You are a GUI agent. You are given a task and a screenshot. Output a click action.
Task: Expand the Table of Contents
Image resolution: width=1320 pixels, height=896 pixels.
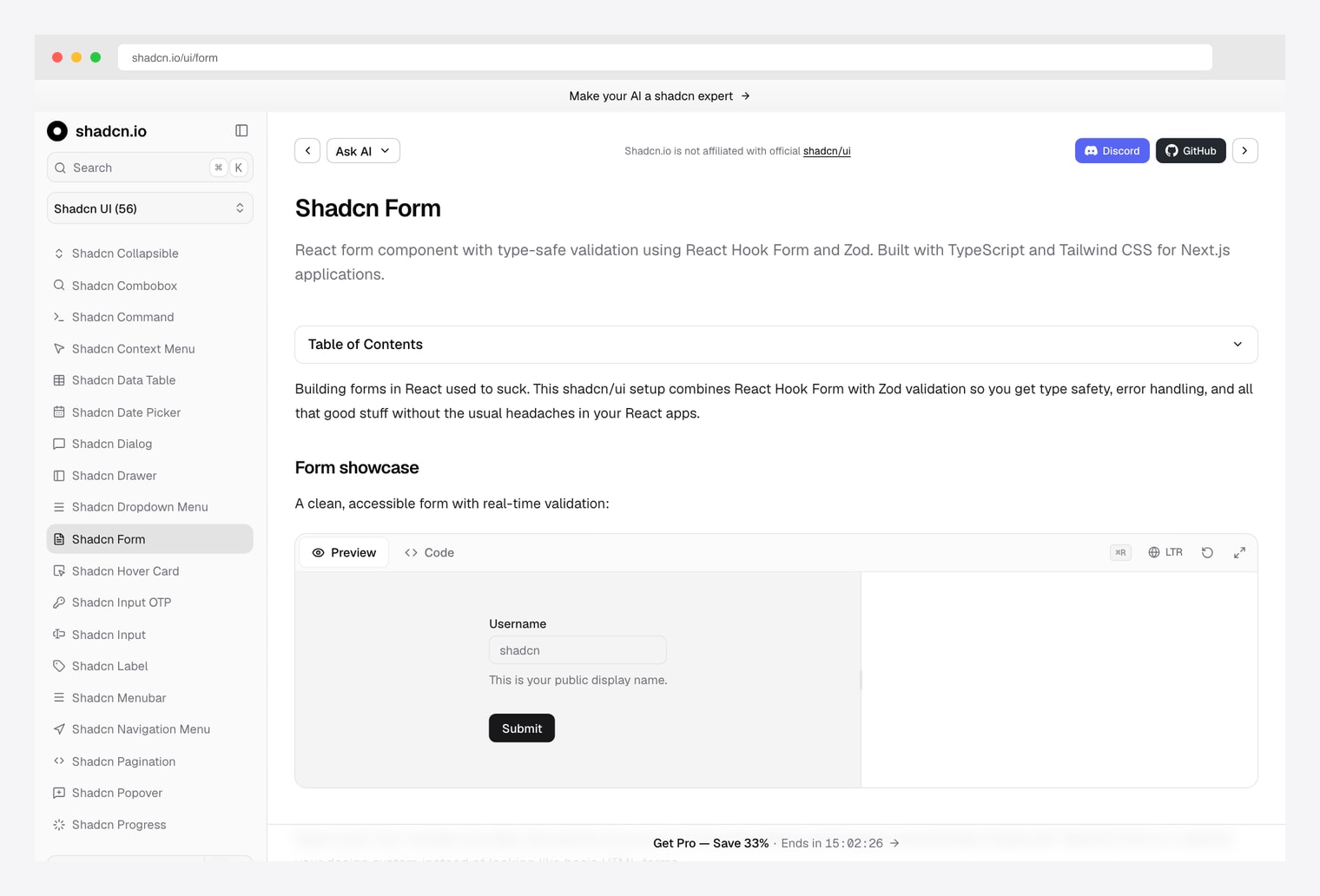coord(776,345)
